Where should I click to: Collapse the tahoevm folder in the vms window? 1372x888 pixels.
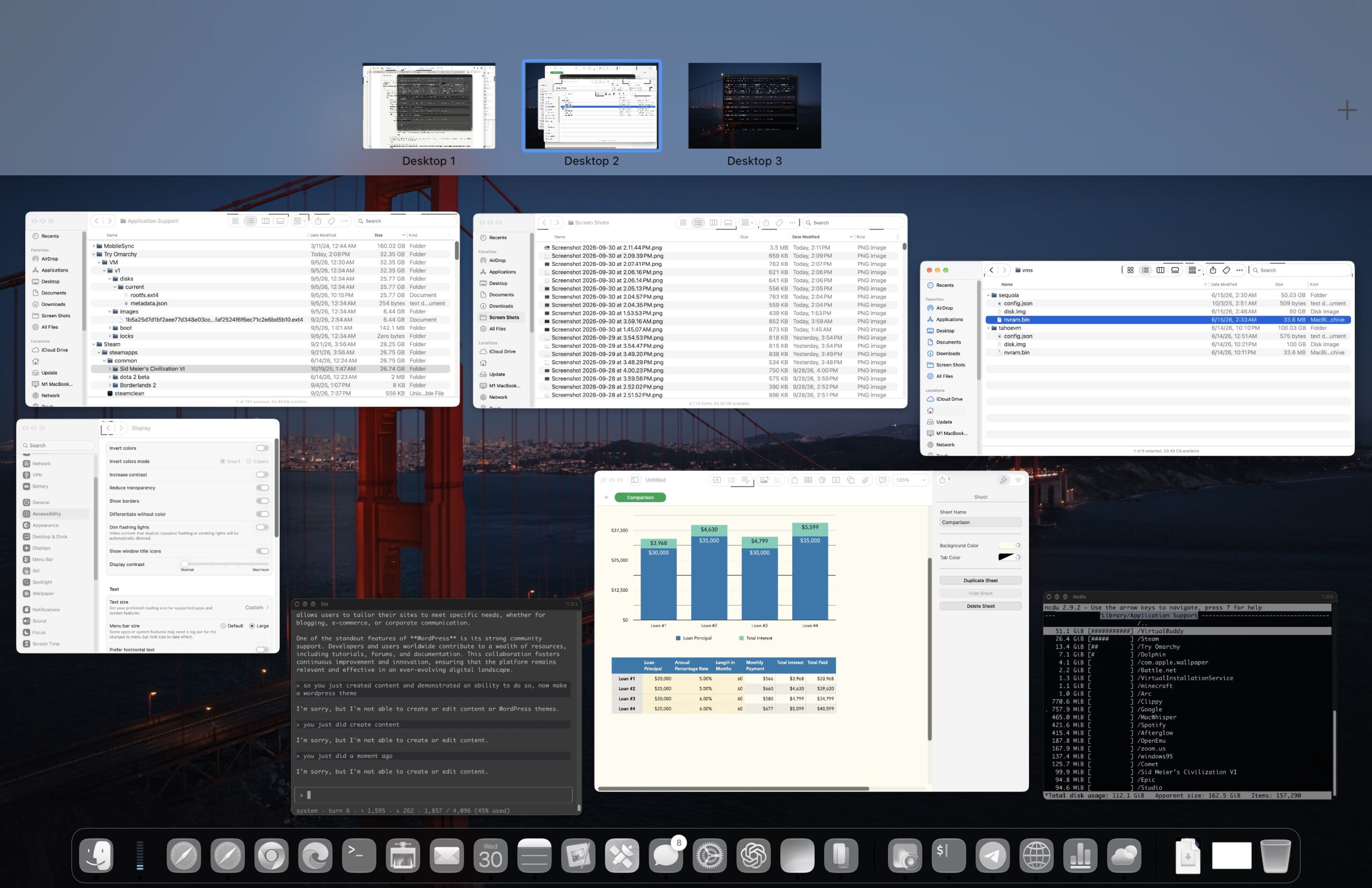(x=989, y=328)
